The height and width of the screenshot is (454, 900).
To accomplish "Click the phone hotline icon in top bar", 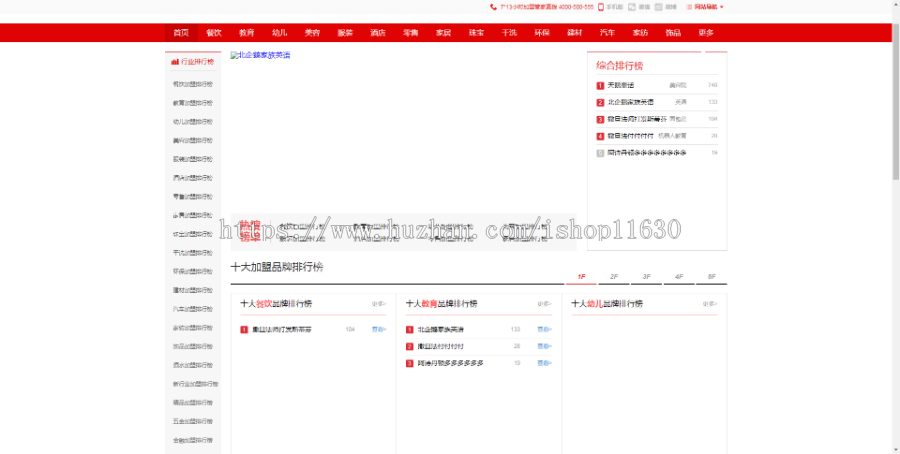I will (493, 7).
